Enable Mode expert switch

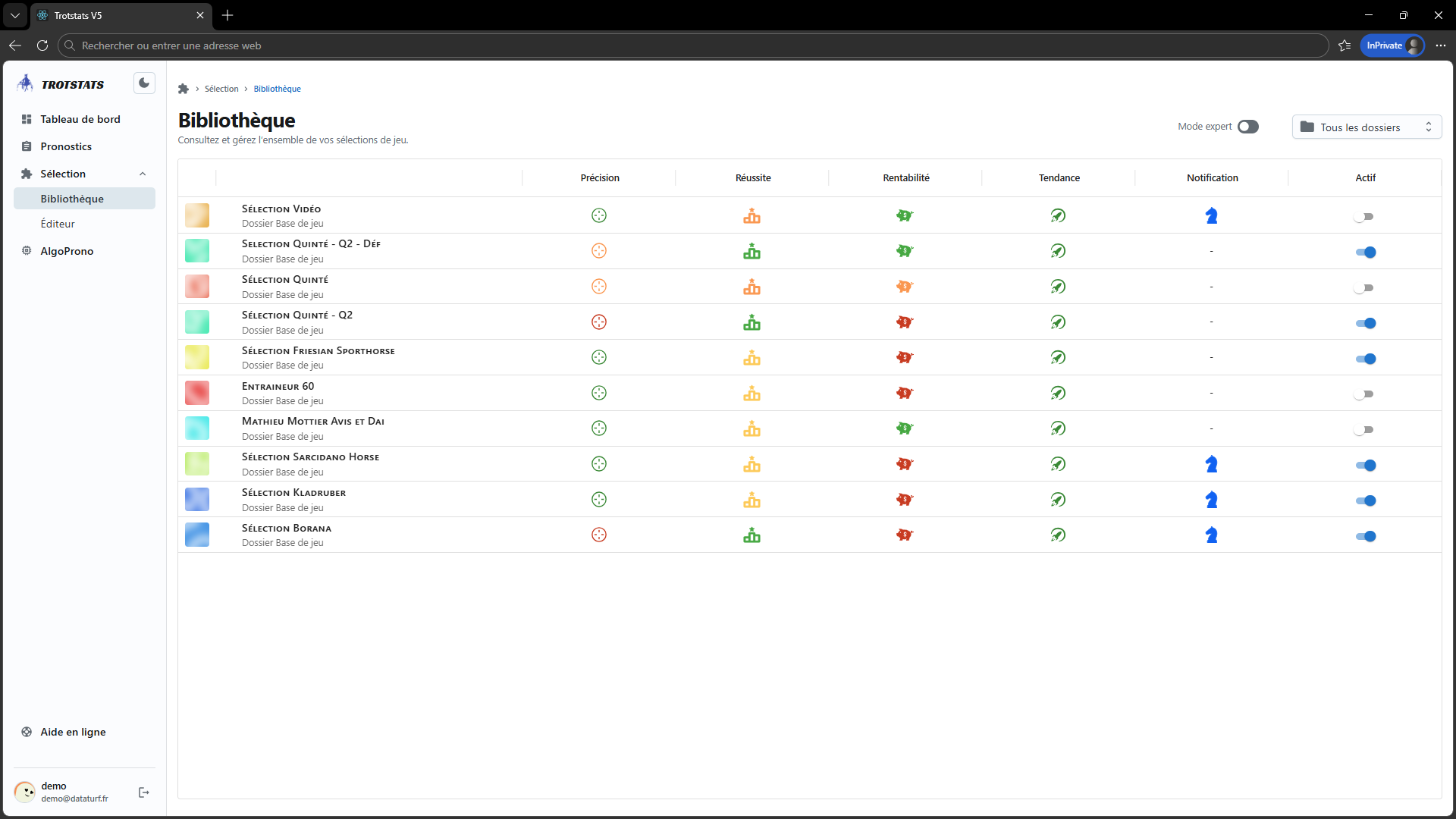(1247, 127)
